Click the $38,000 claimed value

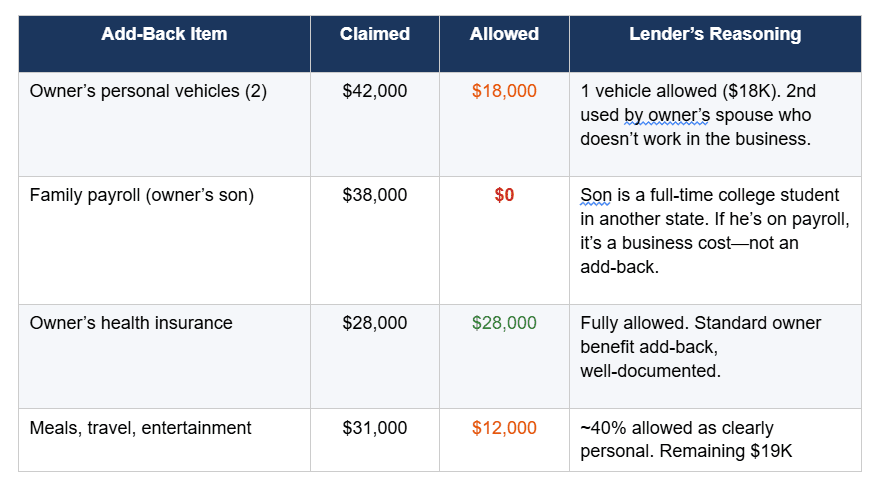click(375, 195)
